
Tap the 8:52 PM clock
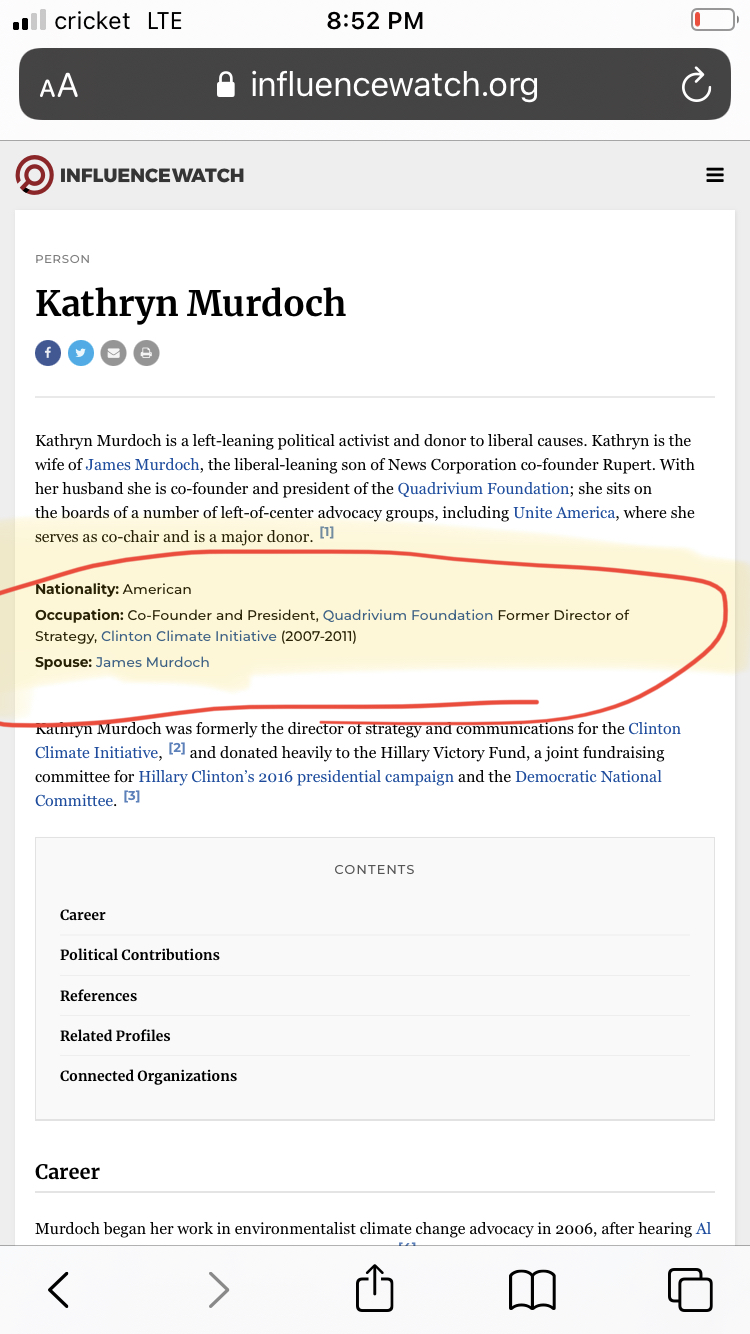(x=375, y=20)
